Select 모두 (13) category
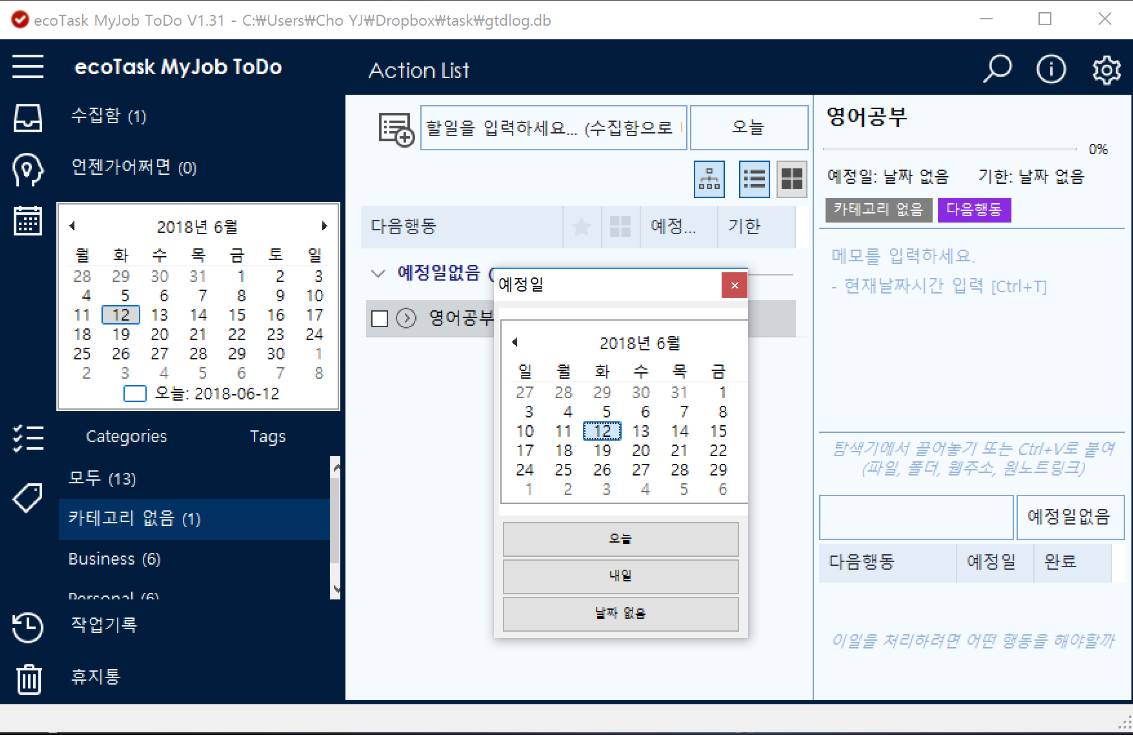1133x735 pixels. 194,478
